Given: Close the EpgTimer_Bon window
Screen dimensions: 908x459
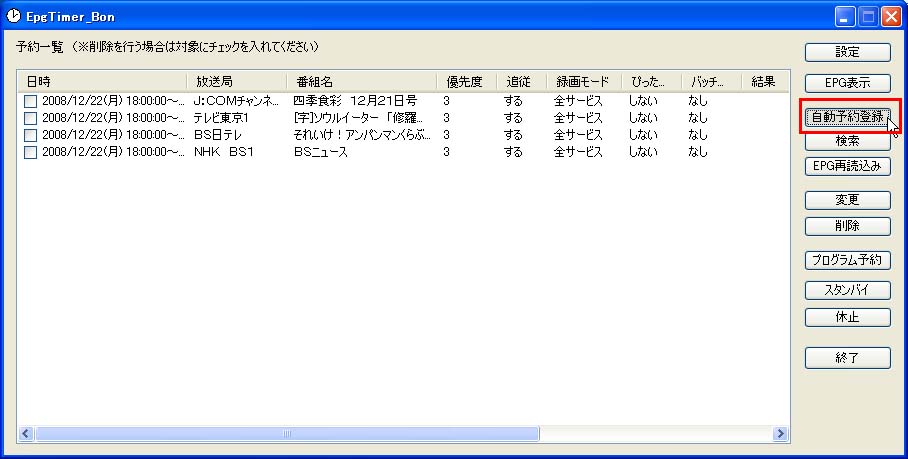Looking at the screenshot, I should pyautogui.click(x=891, y=17).
